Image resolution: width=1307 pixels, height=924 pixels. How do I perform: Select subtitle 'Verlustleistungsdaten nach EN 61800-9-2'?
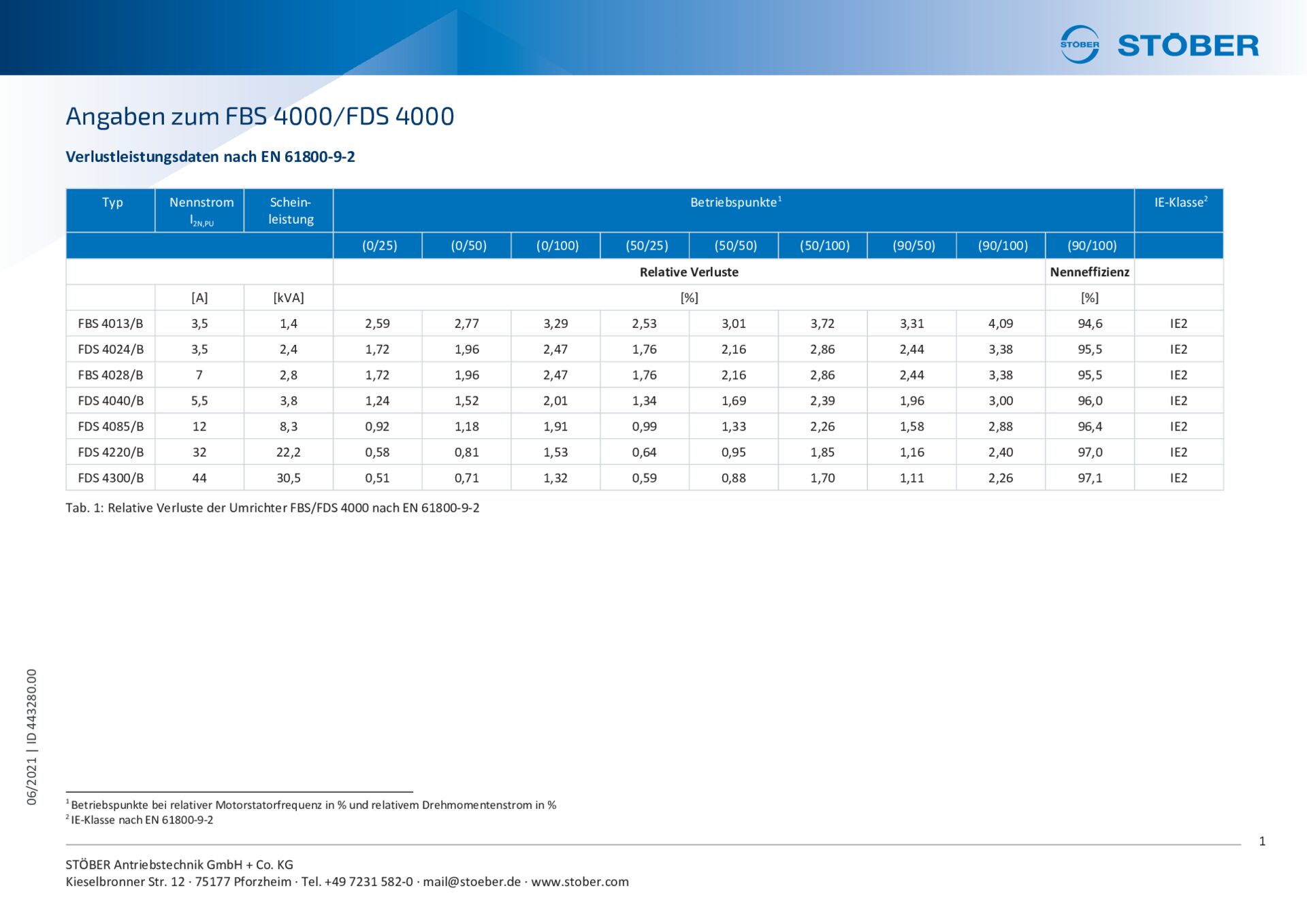pos(210,156)
